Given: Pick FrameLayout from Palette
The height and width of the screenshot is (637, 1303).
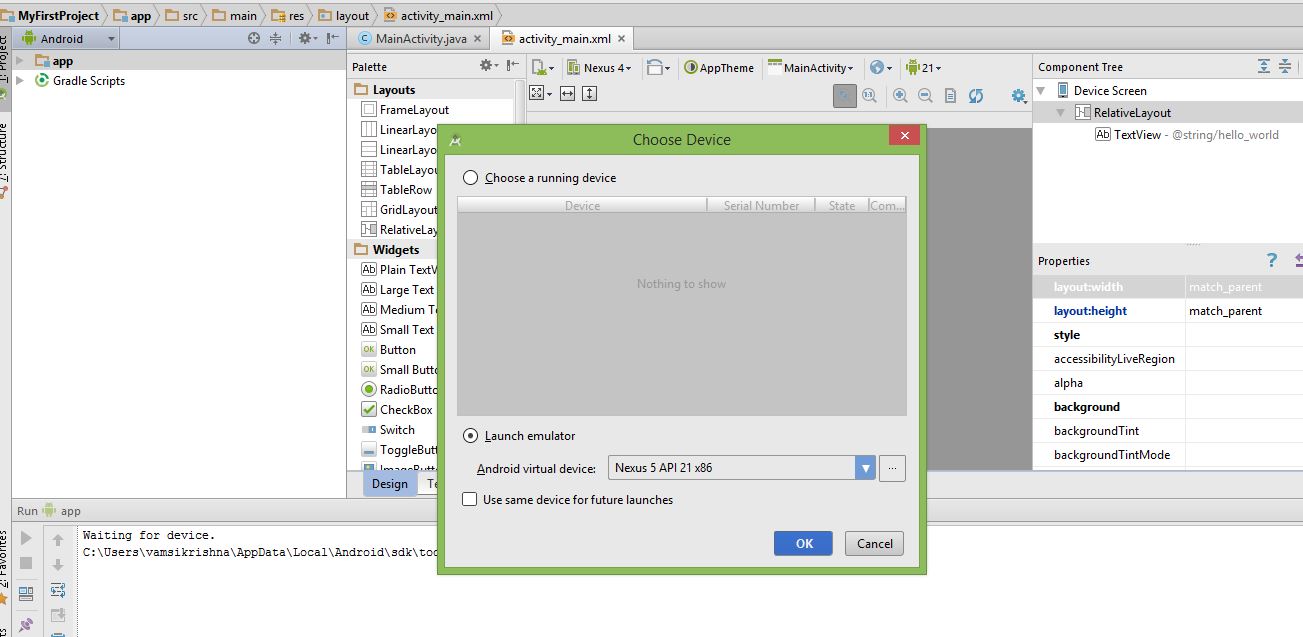Looking at the screenshot, I should 414,110.
